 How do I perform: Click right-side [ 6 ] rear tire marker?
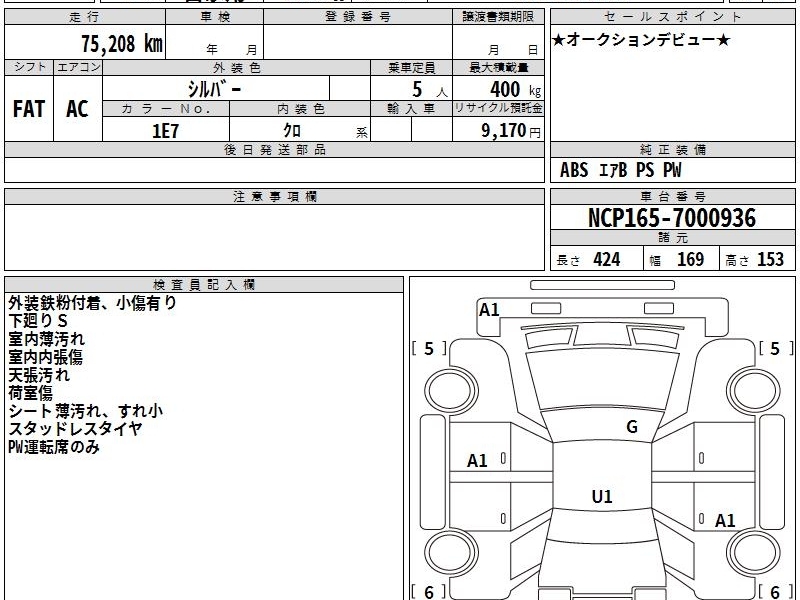776,592
